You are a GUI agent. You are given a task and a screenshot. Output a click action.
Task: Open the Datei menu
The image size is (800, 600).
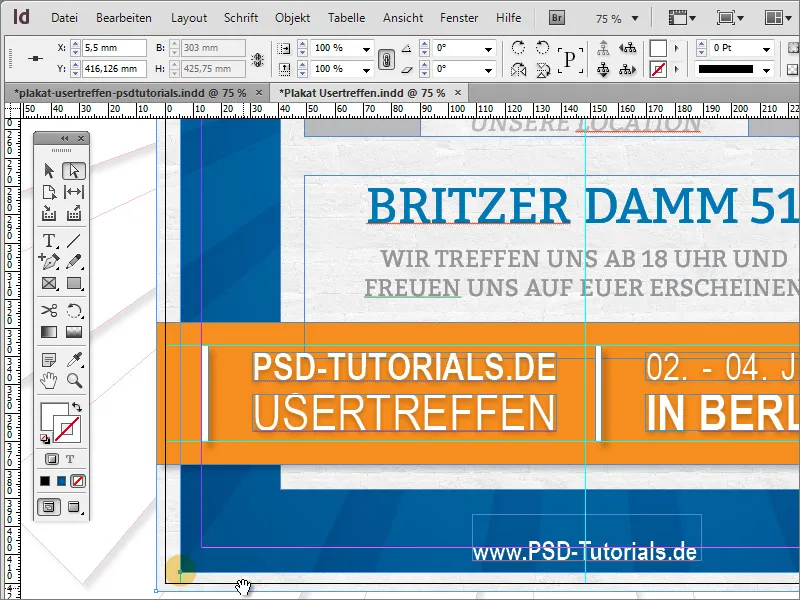point(64,18)
